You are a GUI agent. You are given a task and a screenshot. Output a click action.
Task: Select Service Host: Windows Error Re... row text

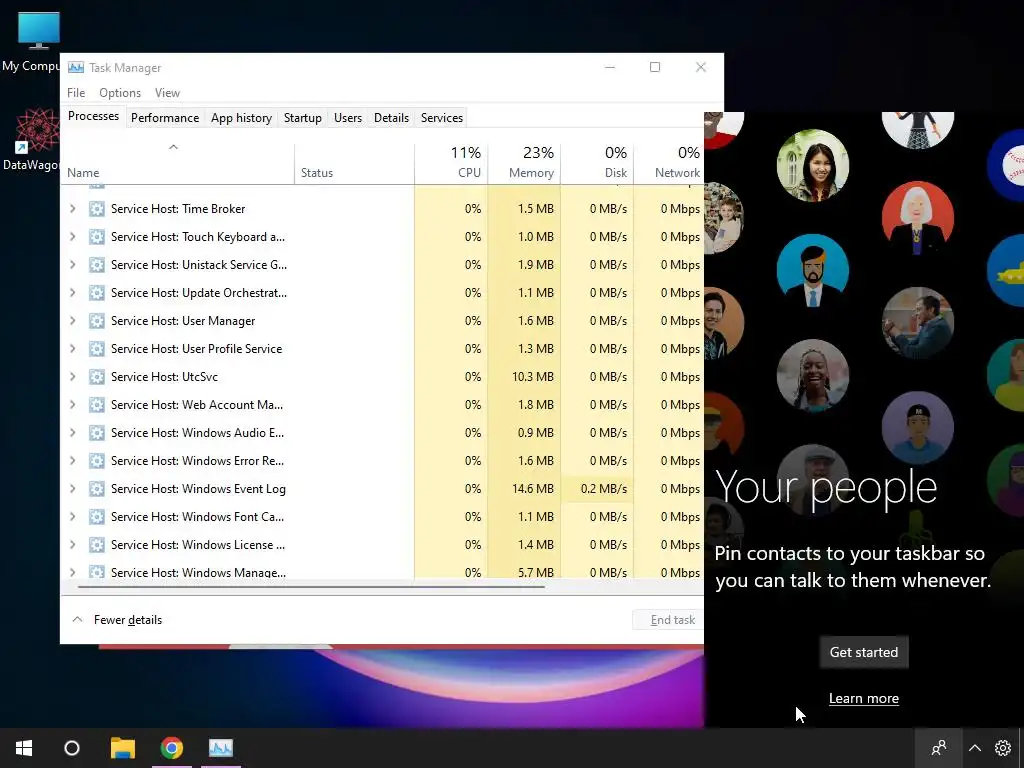(197, 461)
